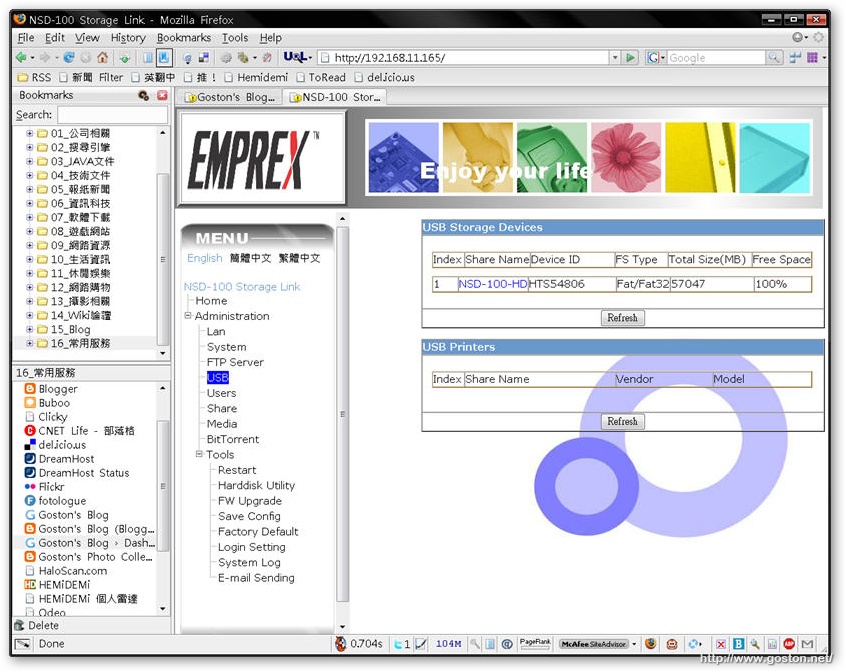Click the Google search input box
The height and width of the screenshot is (671, 845).
(716, 57)
